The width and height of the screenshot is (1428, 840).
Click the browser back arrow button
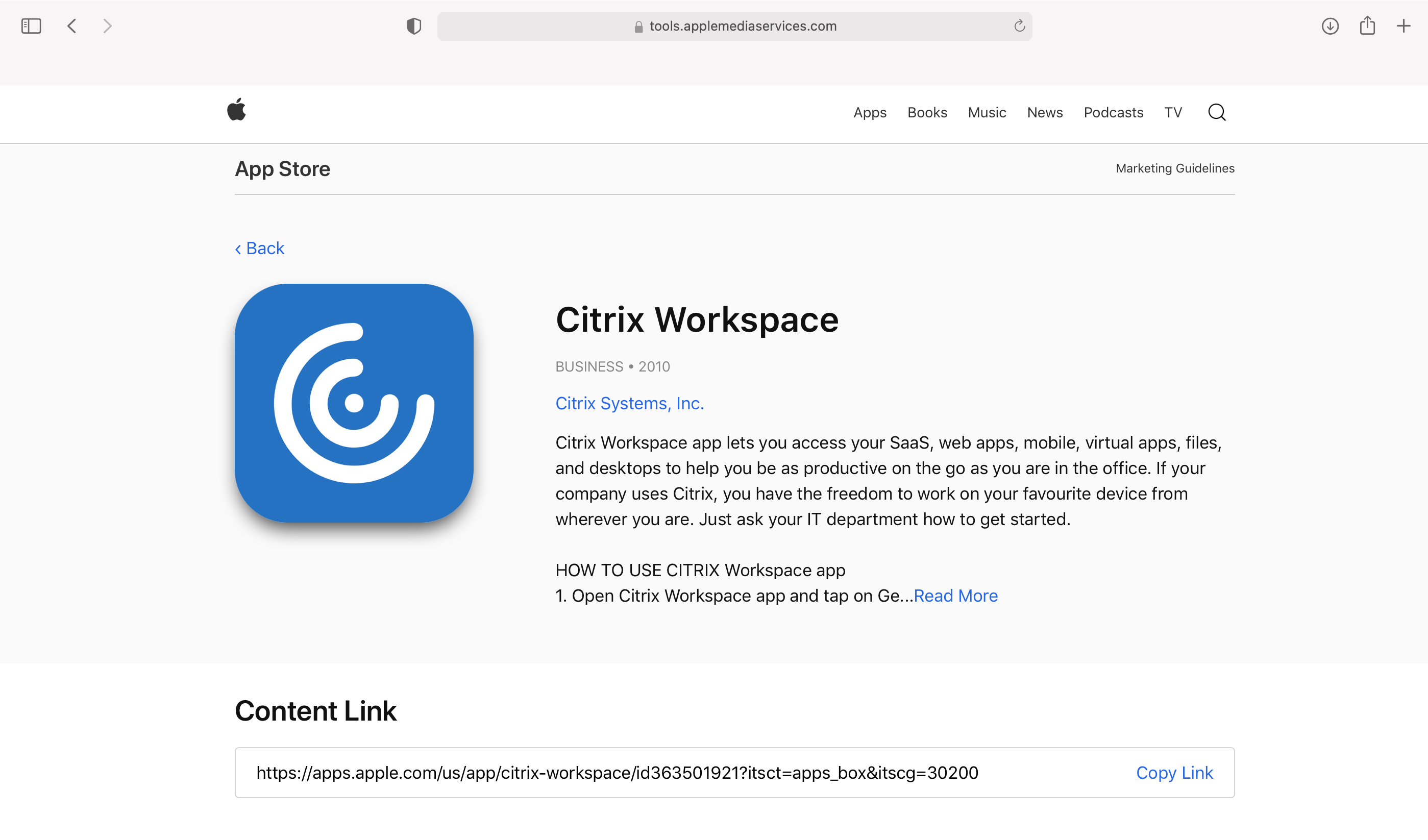[72, 26]
